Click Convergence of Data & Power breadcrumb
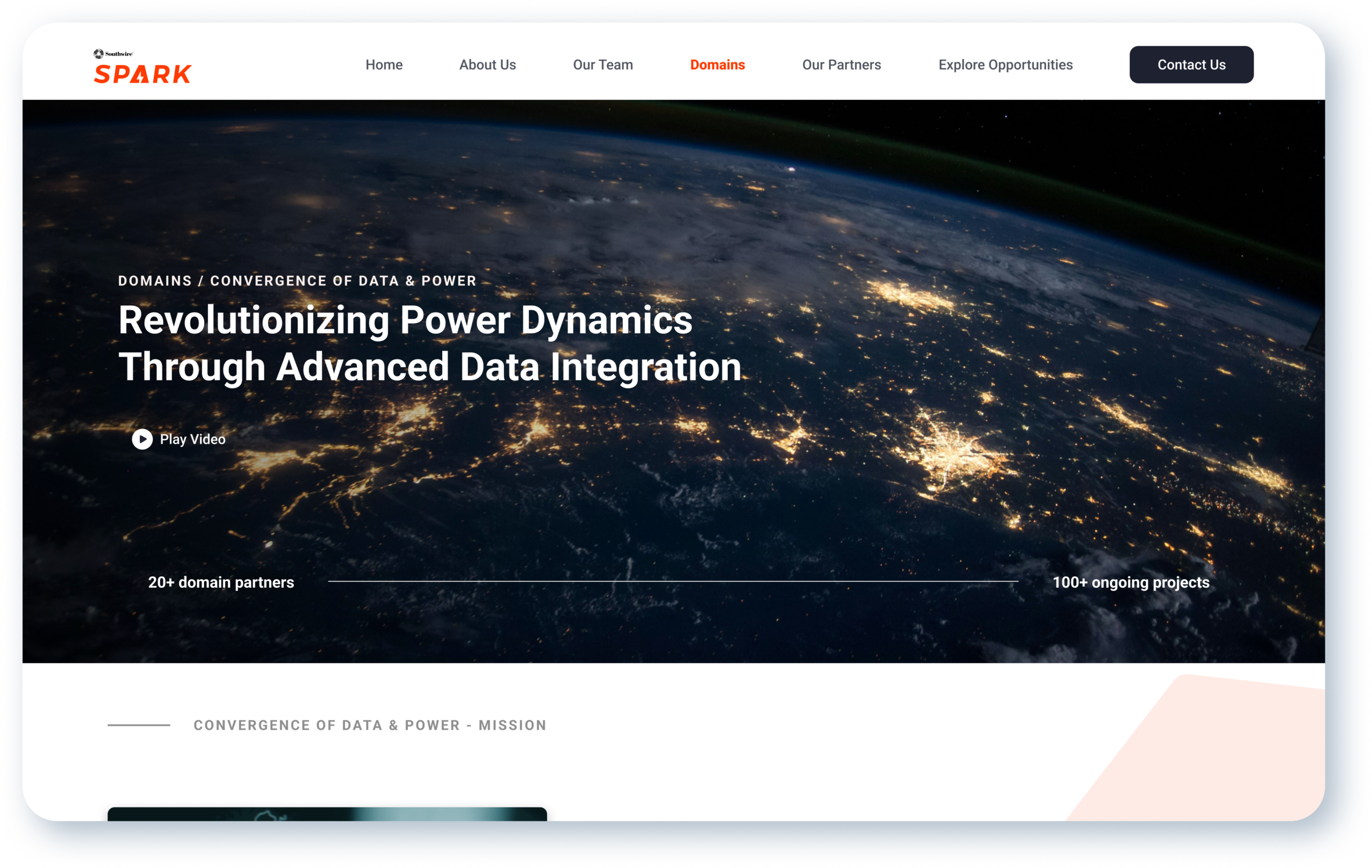This screenshot has width=1372, height=868. point(343,281)
